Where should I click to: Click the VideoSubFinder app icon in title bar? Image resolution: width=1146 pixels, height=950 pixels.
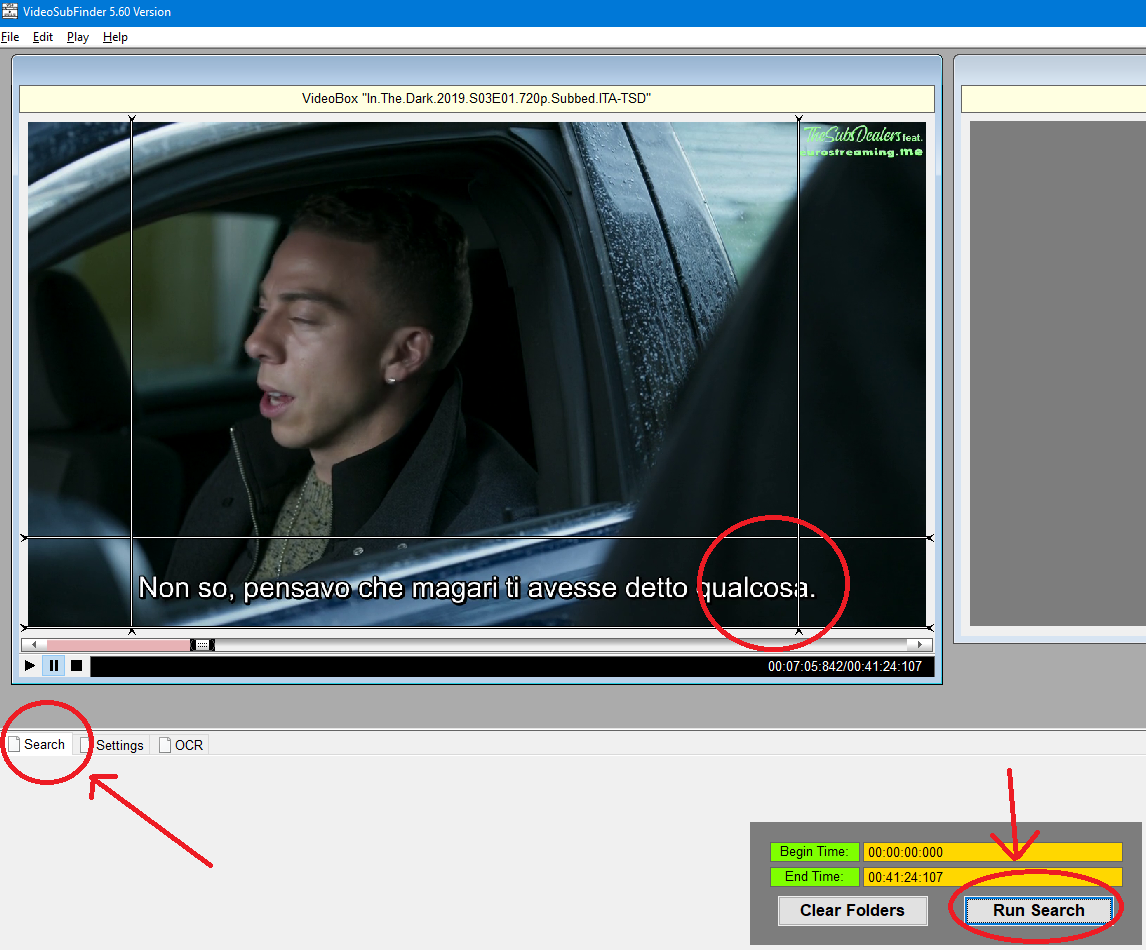10,11
